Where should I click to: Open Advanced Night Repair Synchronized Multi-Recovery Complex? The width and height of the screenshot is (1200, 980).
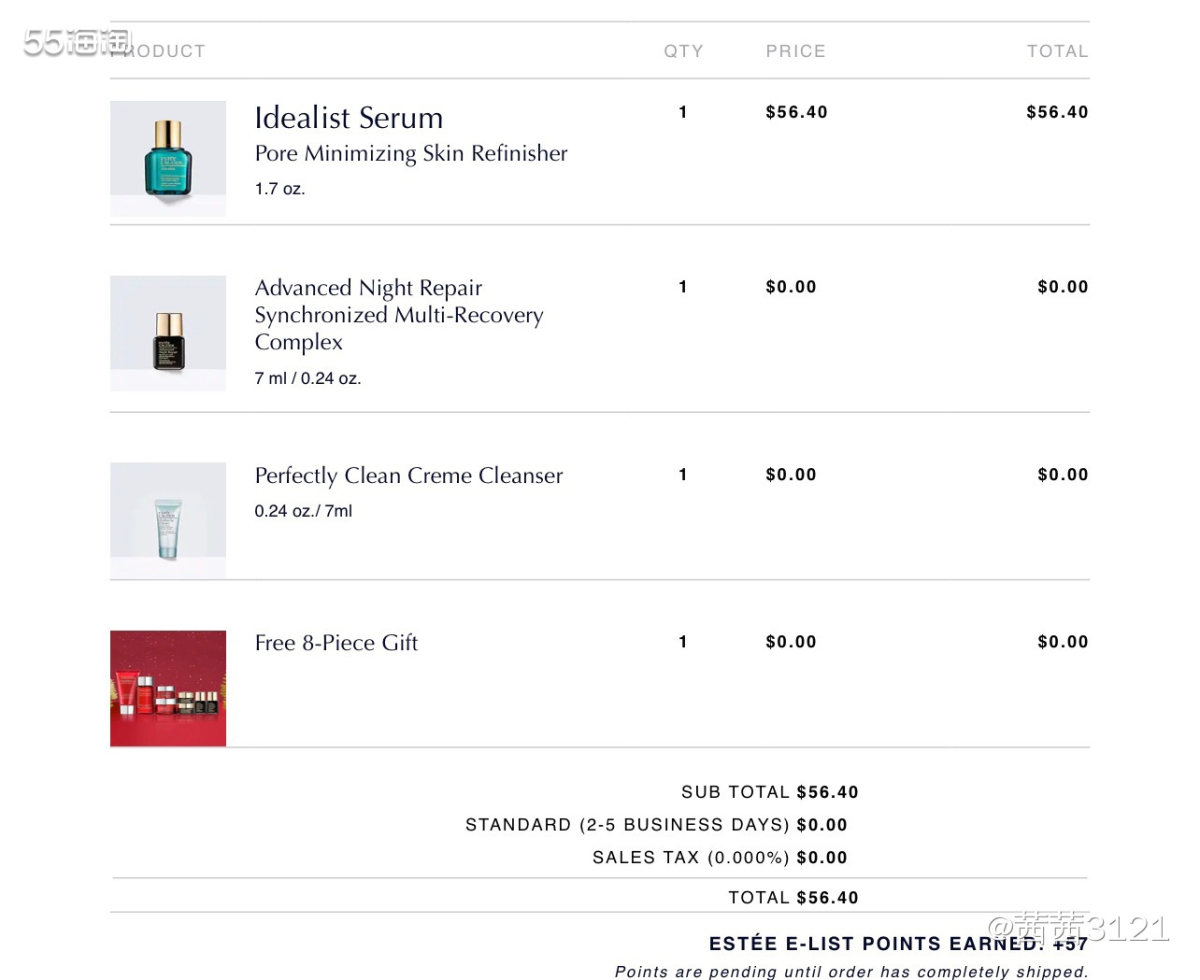point(399,315)
